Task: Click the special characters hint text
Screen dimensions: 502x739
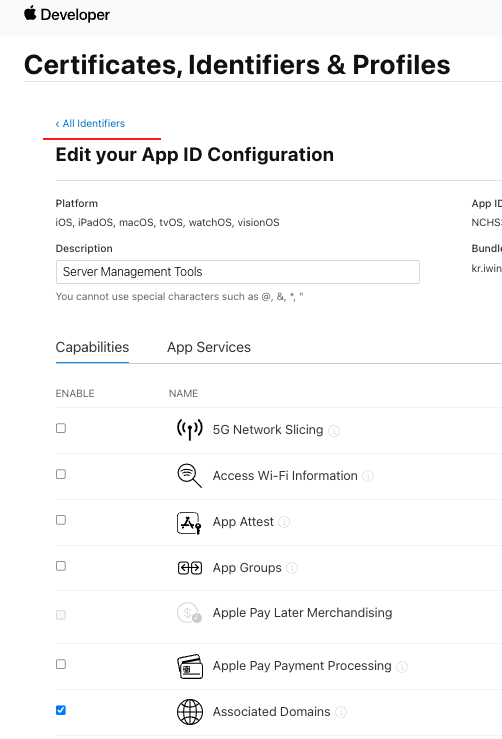Action: [x=180, y=296]
